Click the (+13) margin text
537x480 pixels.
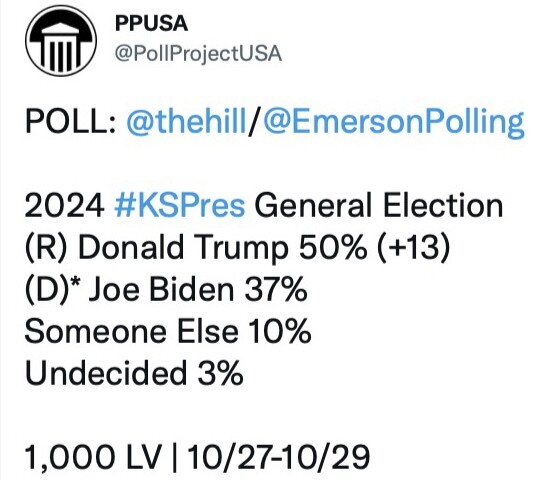coord(413,248)
